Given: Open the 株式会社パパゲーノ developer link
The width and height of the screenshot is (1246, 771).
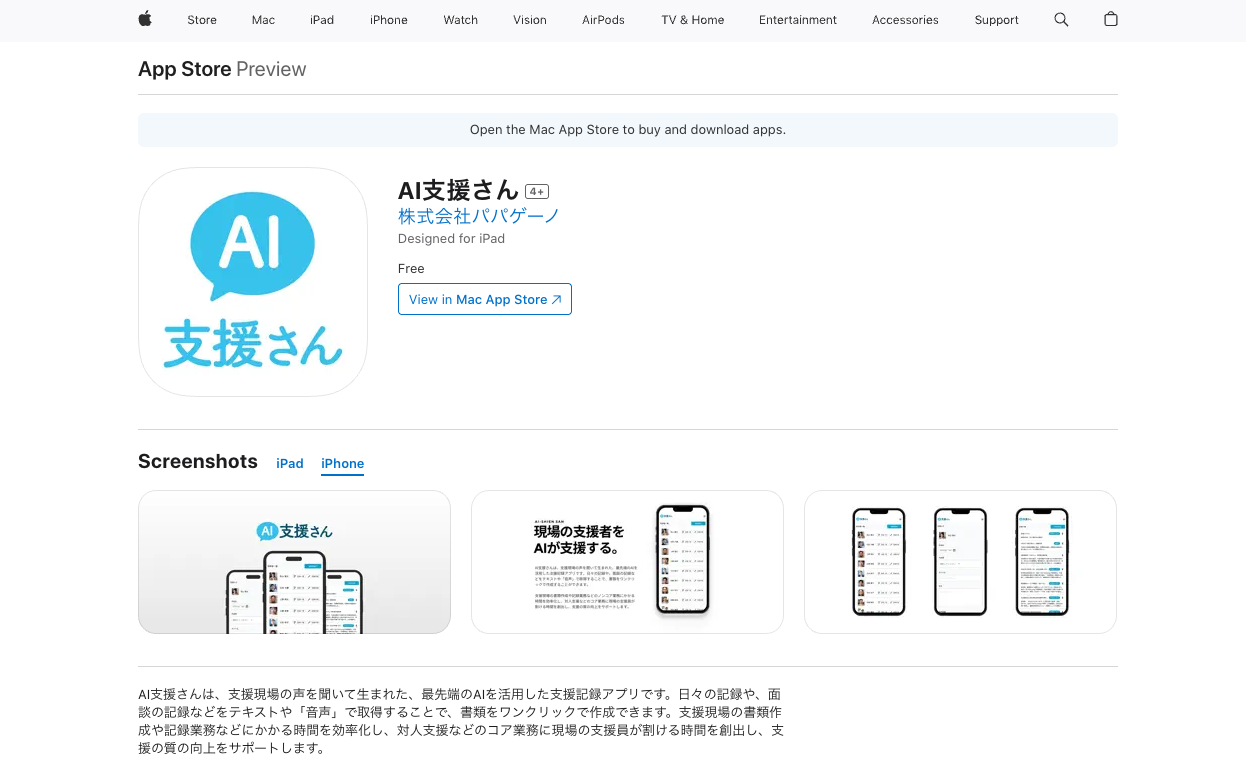Looking at the screenshot, I should (479, 216).
